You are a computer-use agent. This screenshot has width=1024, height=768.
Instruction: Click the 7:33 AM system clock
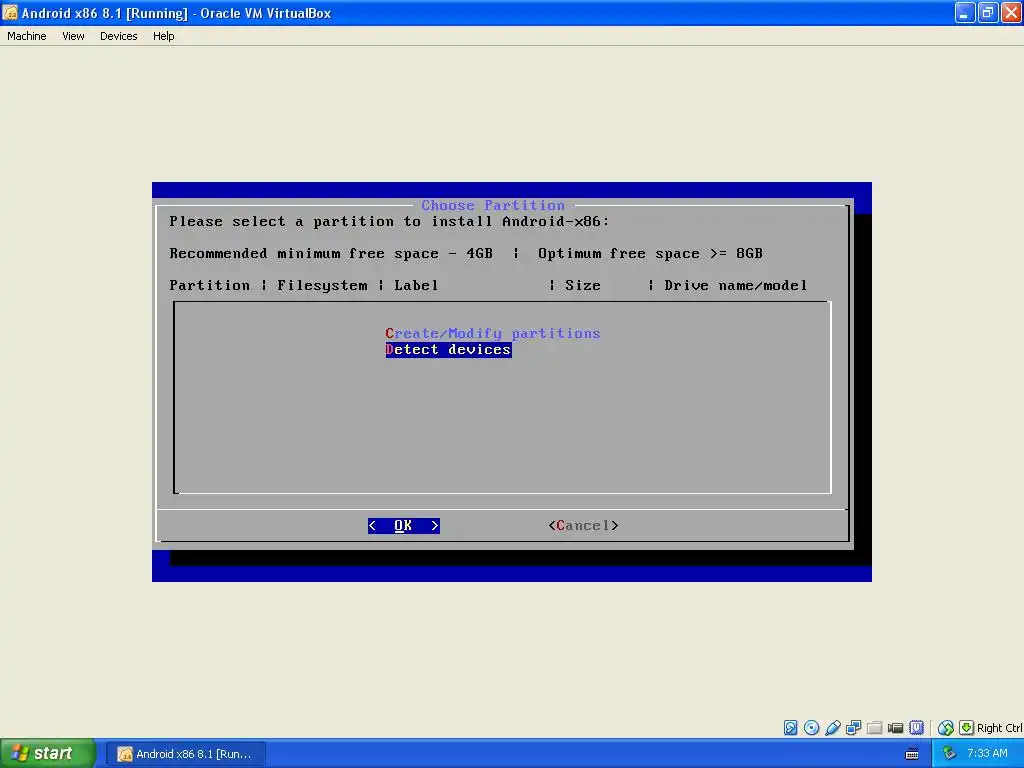(987, 754)
